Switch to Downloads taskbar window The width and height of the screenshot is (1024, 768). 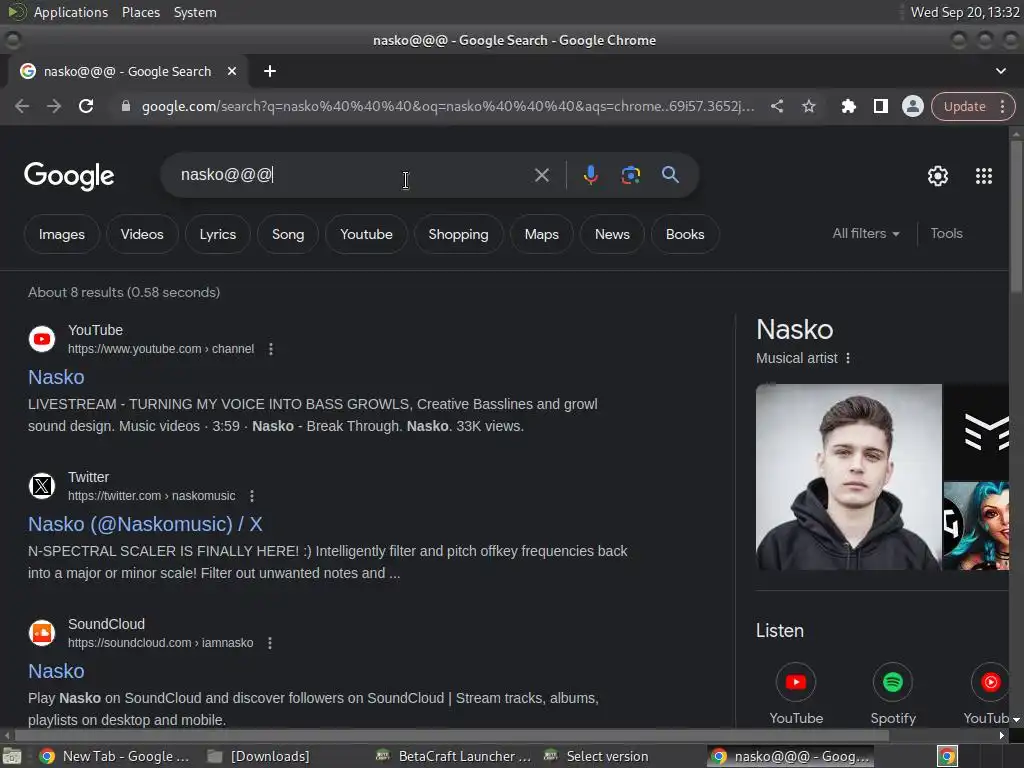259,756
